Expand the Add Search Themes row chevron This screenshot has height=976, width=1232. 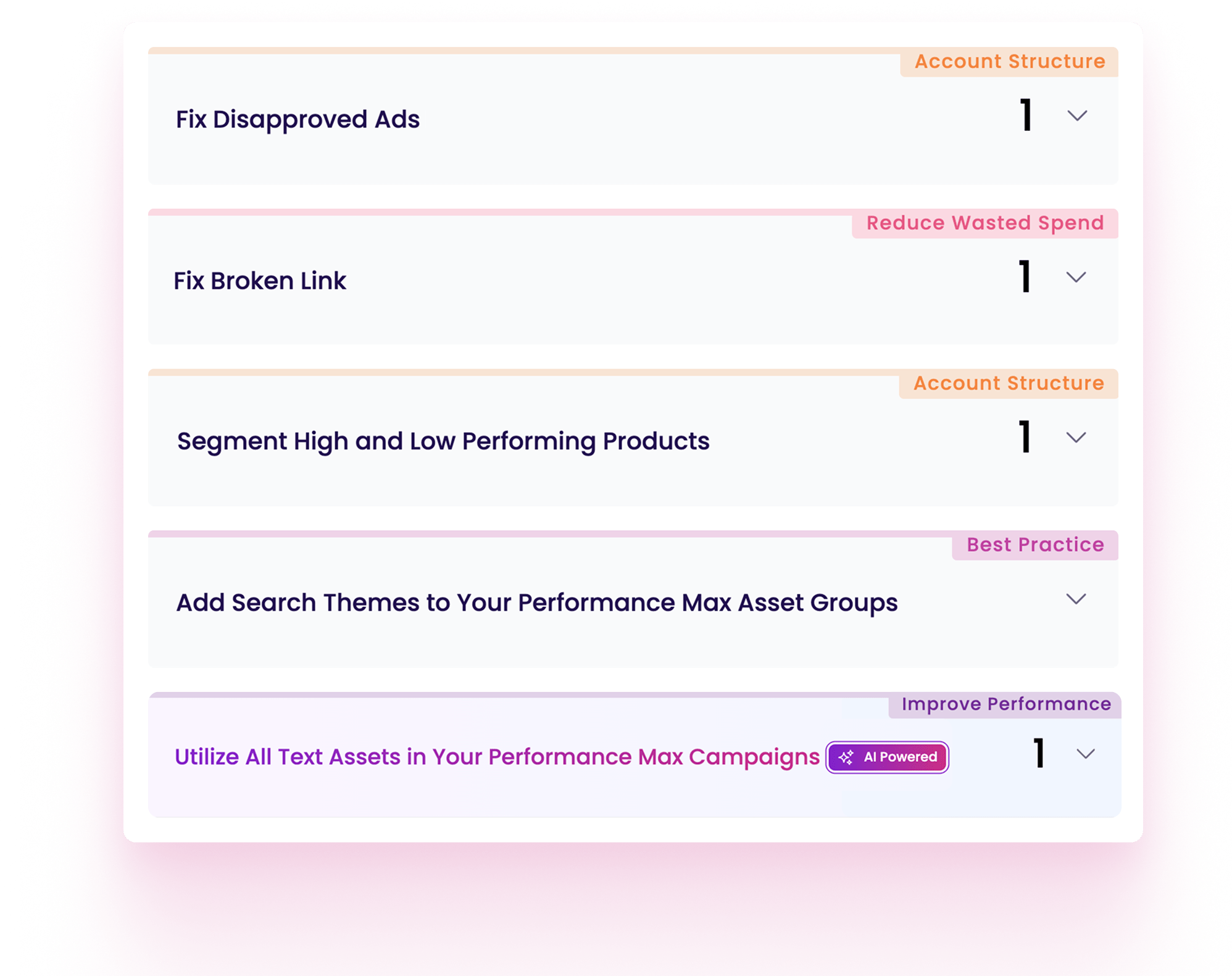click(1076, 599)
